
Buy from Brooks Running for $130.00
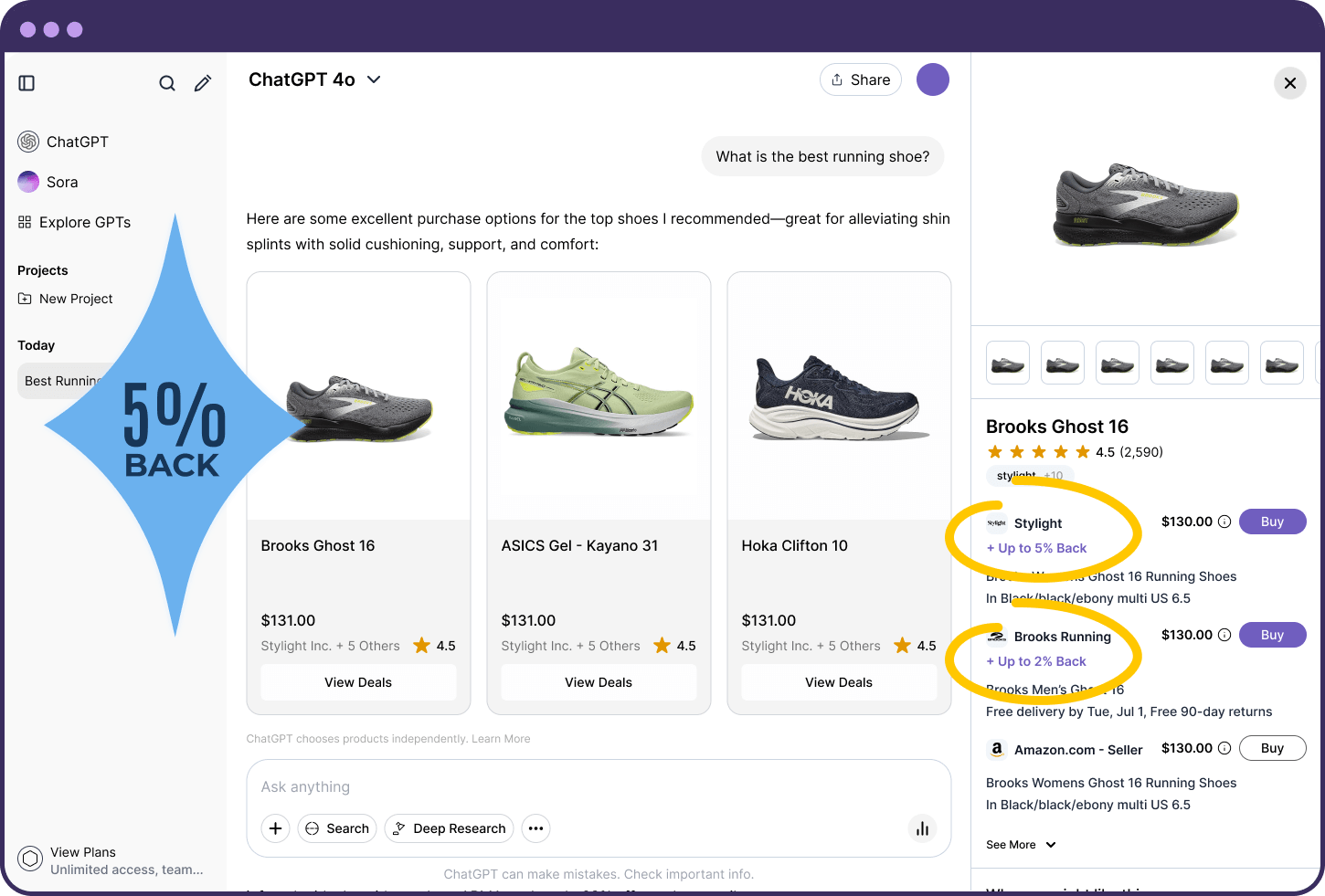(x=1273, y=635)
